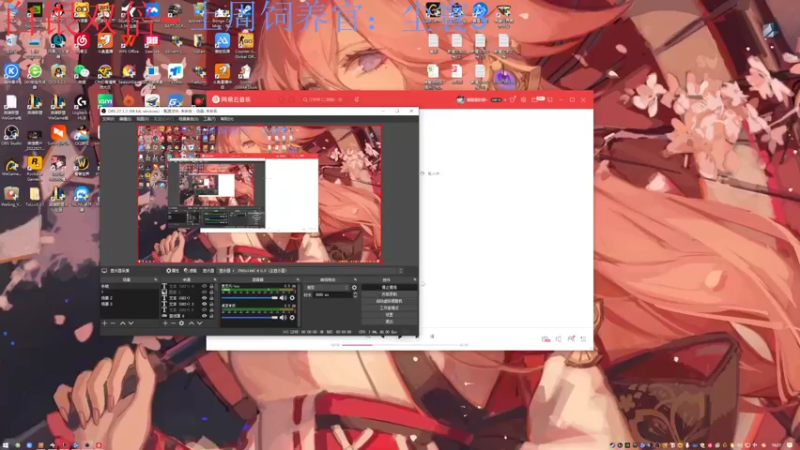The height and width of the screenshot is (450, 800).
Task: Click Start Recording button in OBS Controls
Action: pos(389,294)
